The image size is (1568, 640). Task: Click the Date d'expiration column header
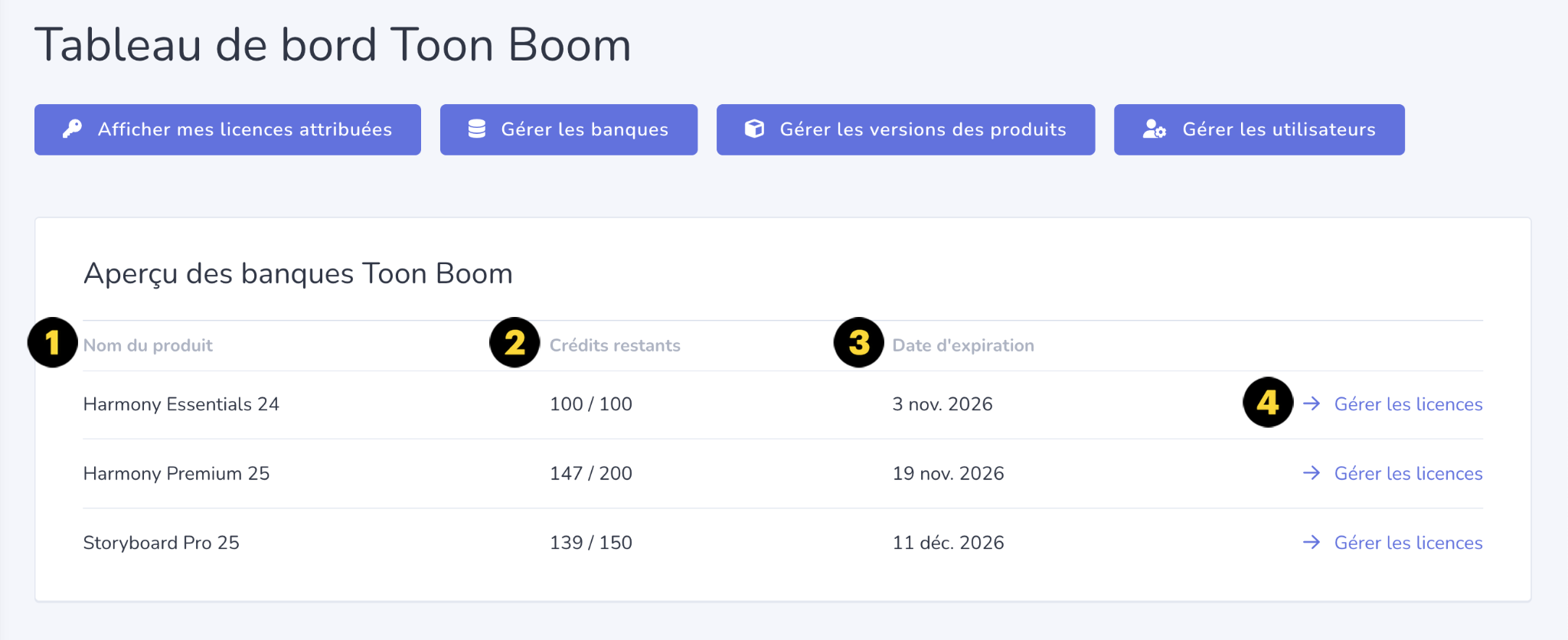click(963, 345)
